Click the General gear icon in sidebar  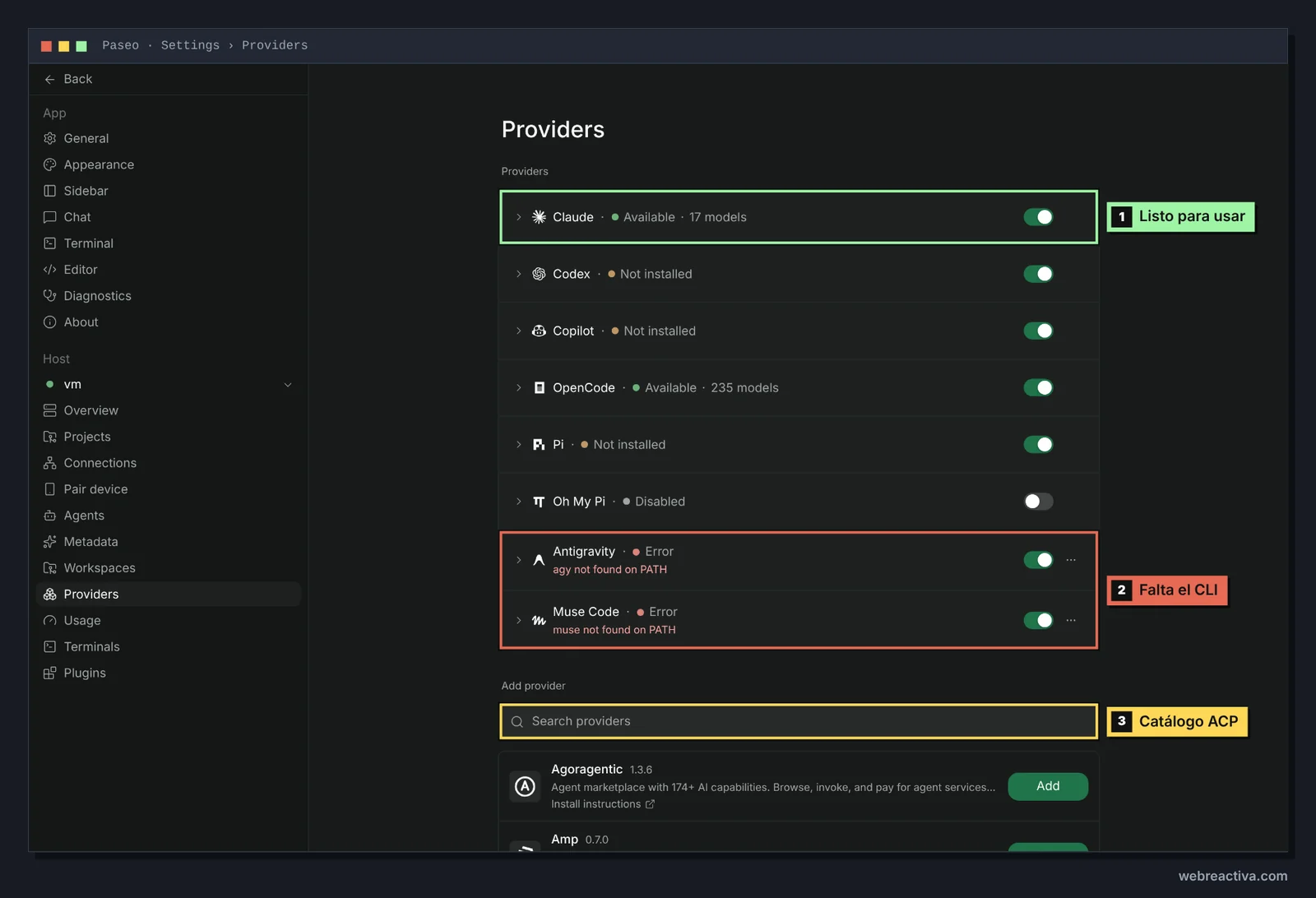pyautogui.click(x=49, y=138)
